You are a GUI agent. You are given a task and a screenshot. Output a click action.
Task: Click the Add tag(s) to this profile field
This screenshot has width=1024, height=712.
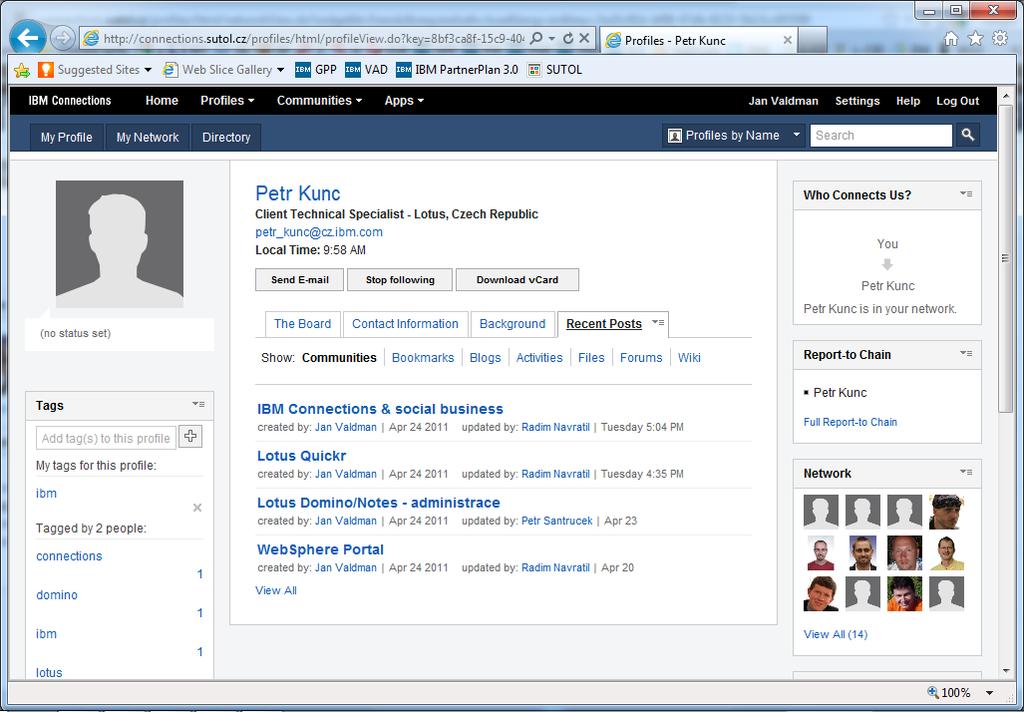106,438
